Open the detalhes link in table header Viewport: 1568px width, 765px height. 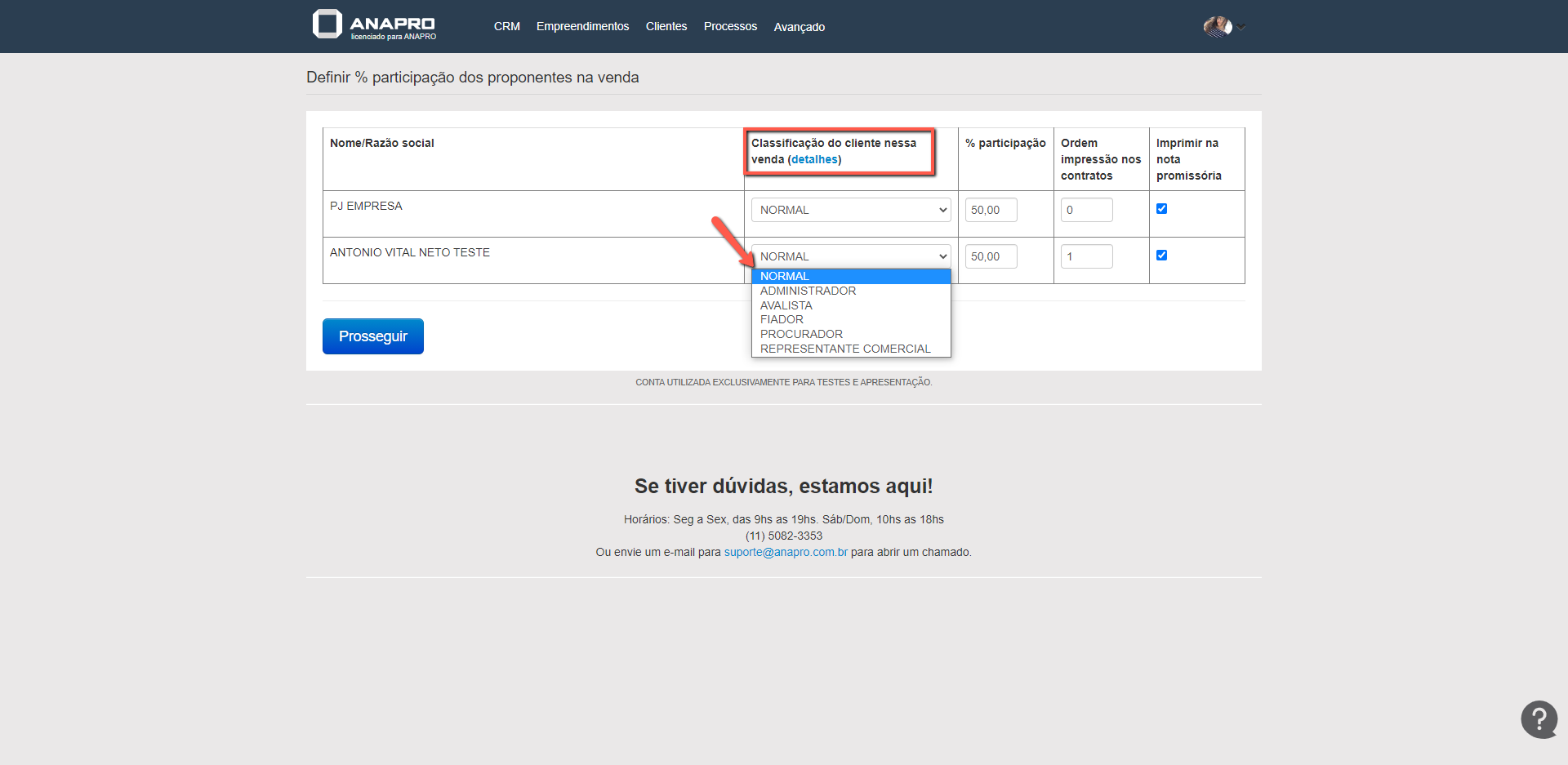click(x=814, y=159)
